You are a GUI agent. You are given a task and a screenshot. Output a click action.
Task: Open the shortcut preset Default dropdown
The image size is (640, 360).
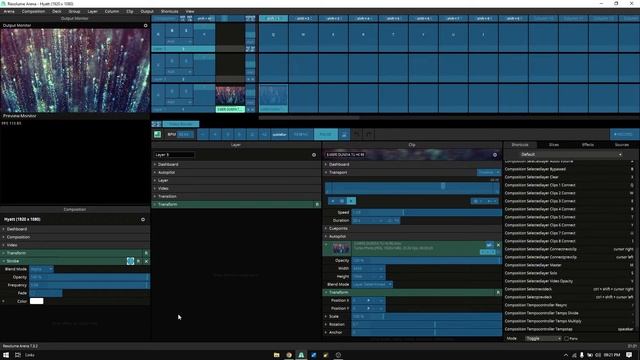coord(570,155)
